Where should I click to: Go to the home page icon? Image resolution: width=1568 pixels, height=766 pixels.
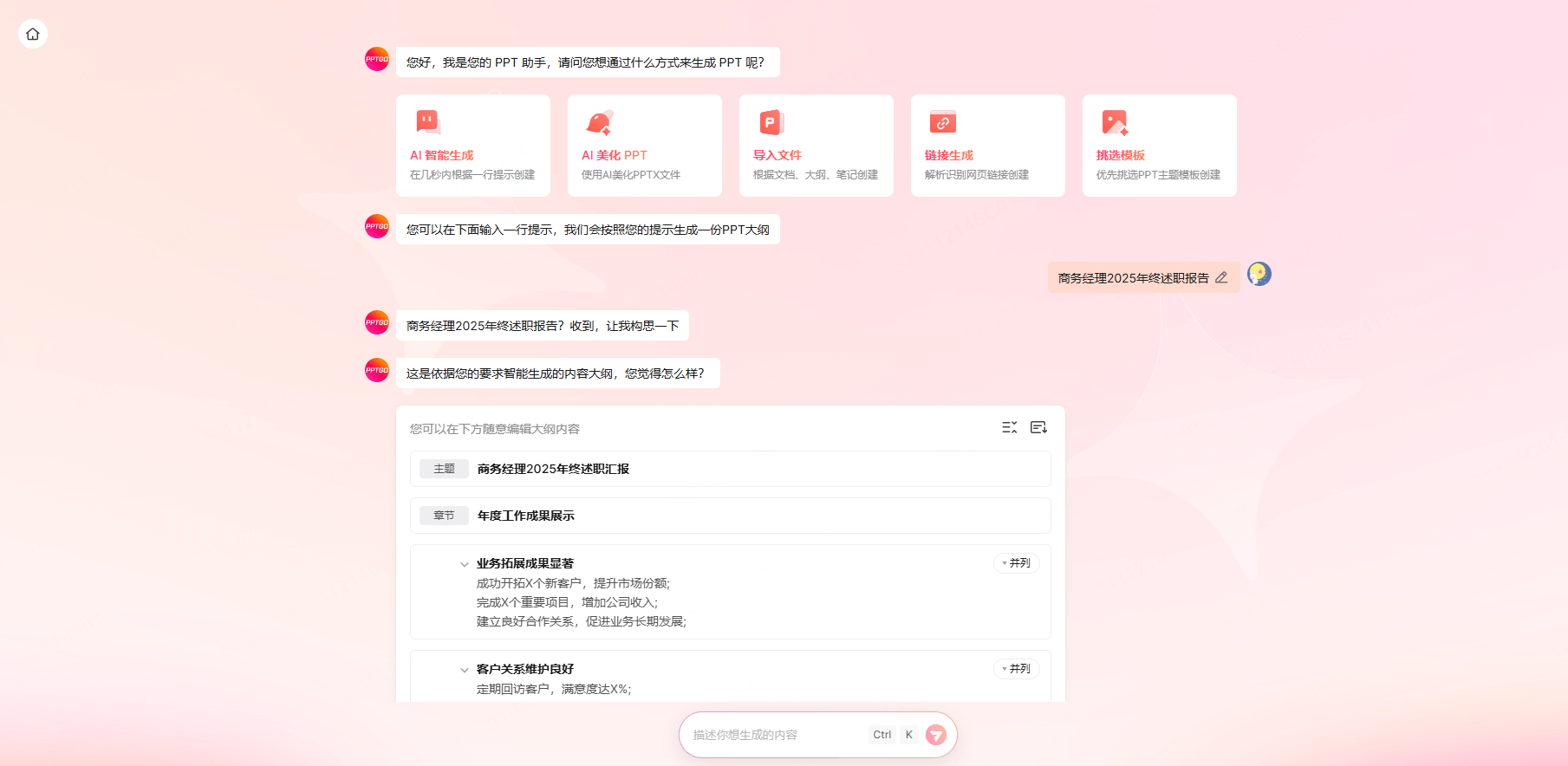(33, 34)
